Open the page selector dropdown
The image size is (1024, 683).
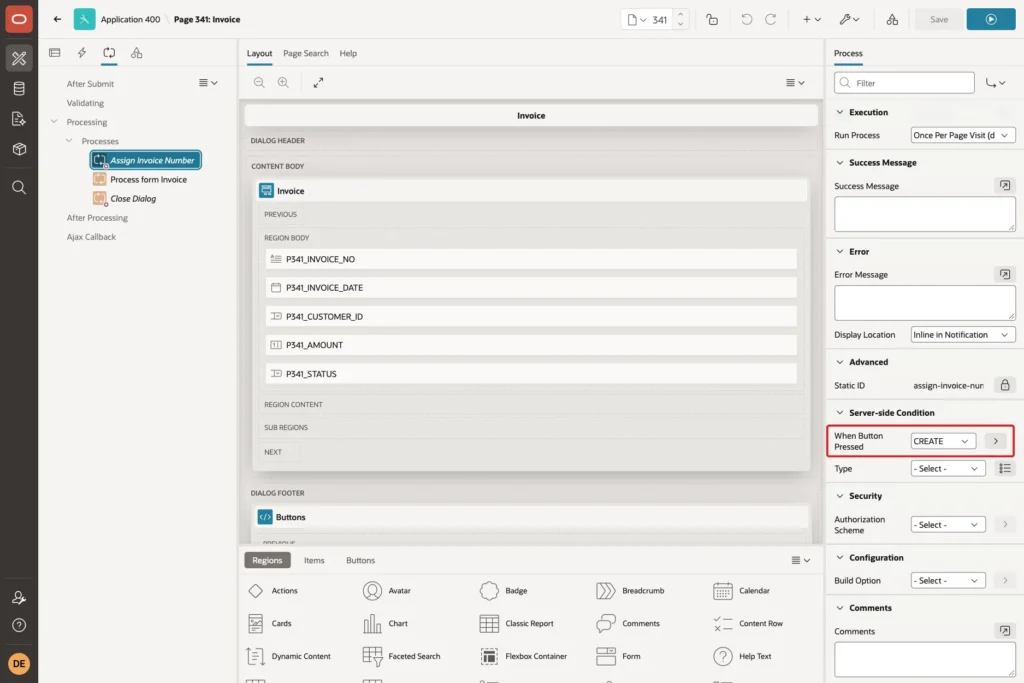[x=637, y=20]
